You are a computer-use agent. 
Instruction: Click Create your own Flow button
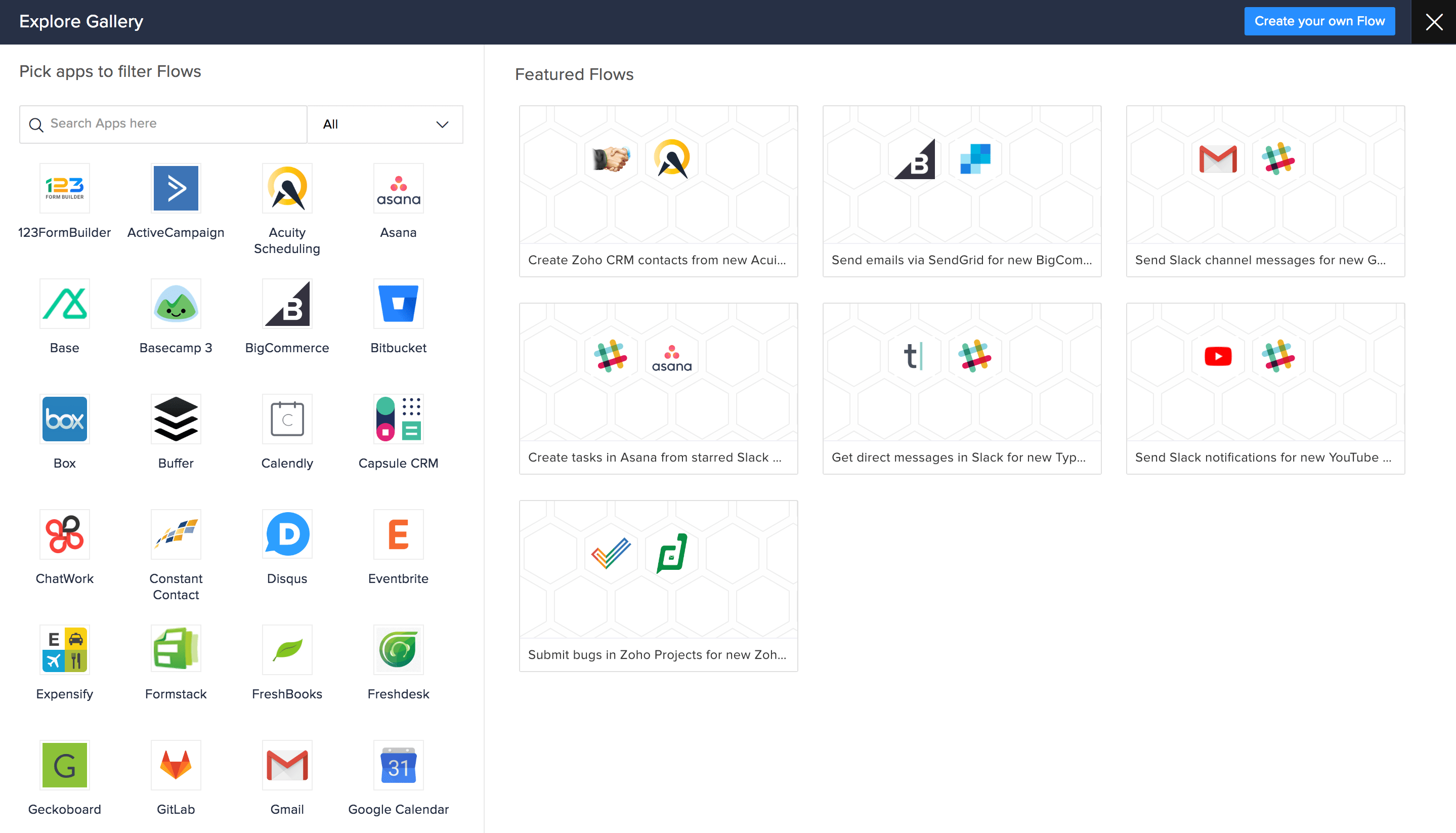pos(1319,21)
